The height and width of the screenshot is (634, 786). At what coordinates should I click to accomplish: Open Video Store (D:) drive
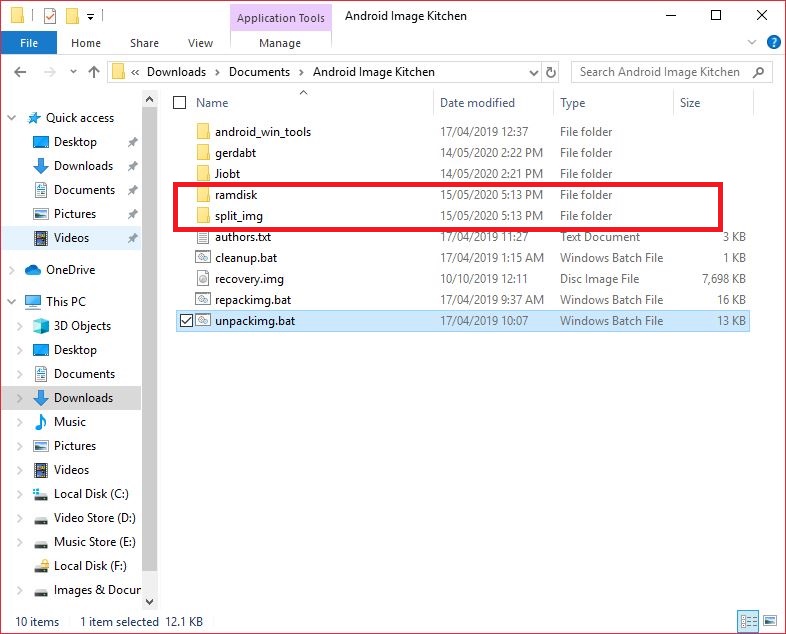click(94, 518)
